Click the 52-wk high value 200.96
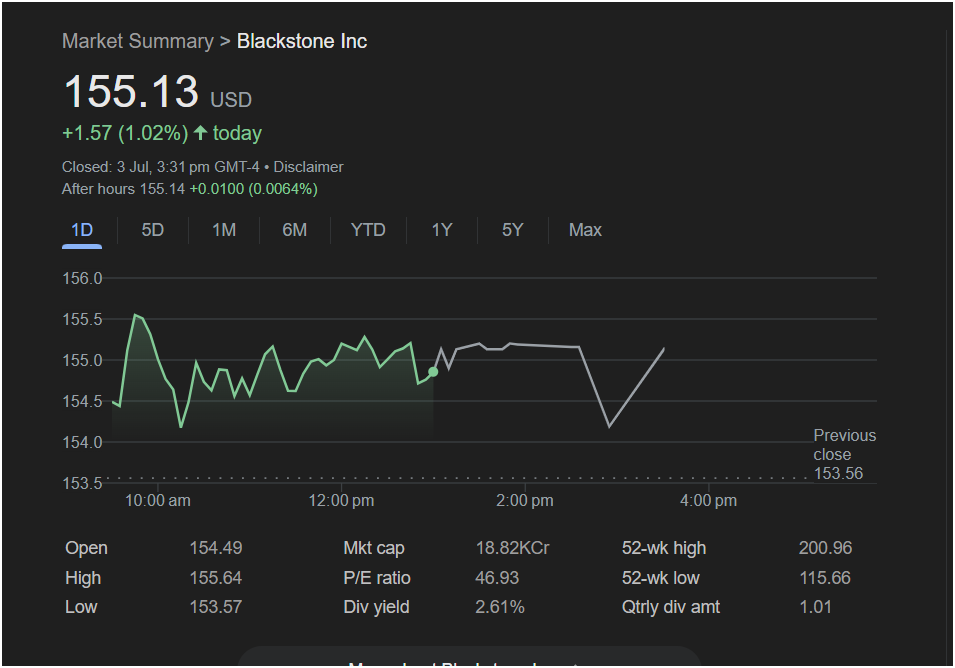955x668 pixels. pyautogui.click(x=825, y=548)
